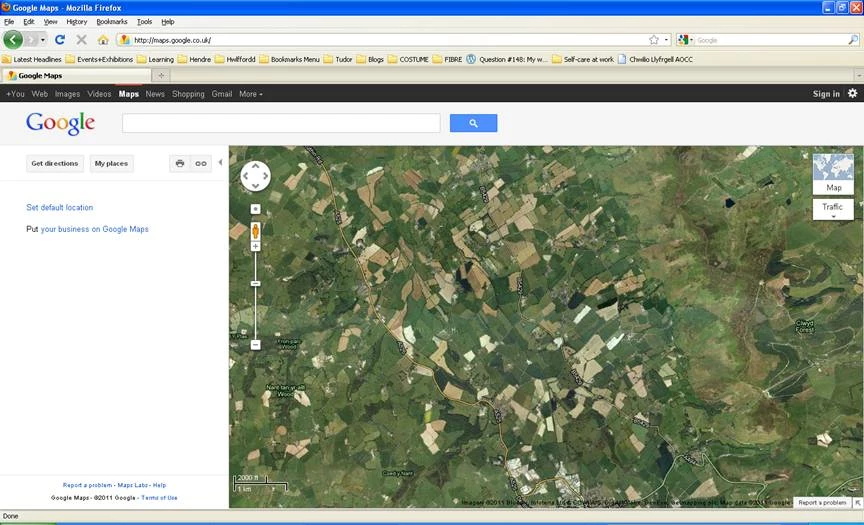The image size is (864, 525).
Task: Click the Get directions button
Action: [55, 163]
